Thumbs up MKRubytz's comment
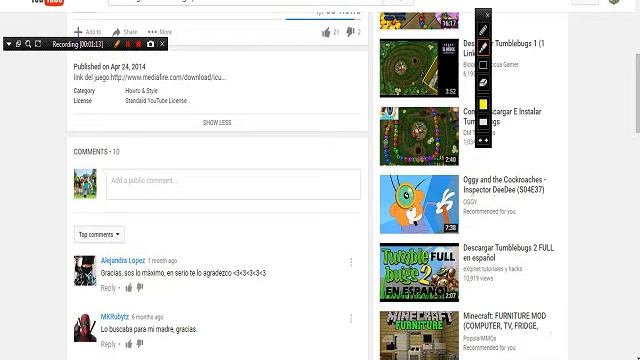 (129, 344)
